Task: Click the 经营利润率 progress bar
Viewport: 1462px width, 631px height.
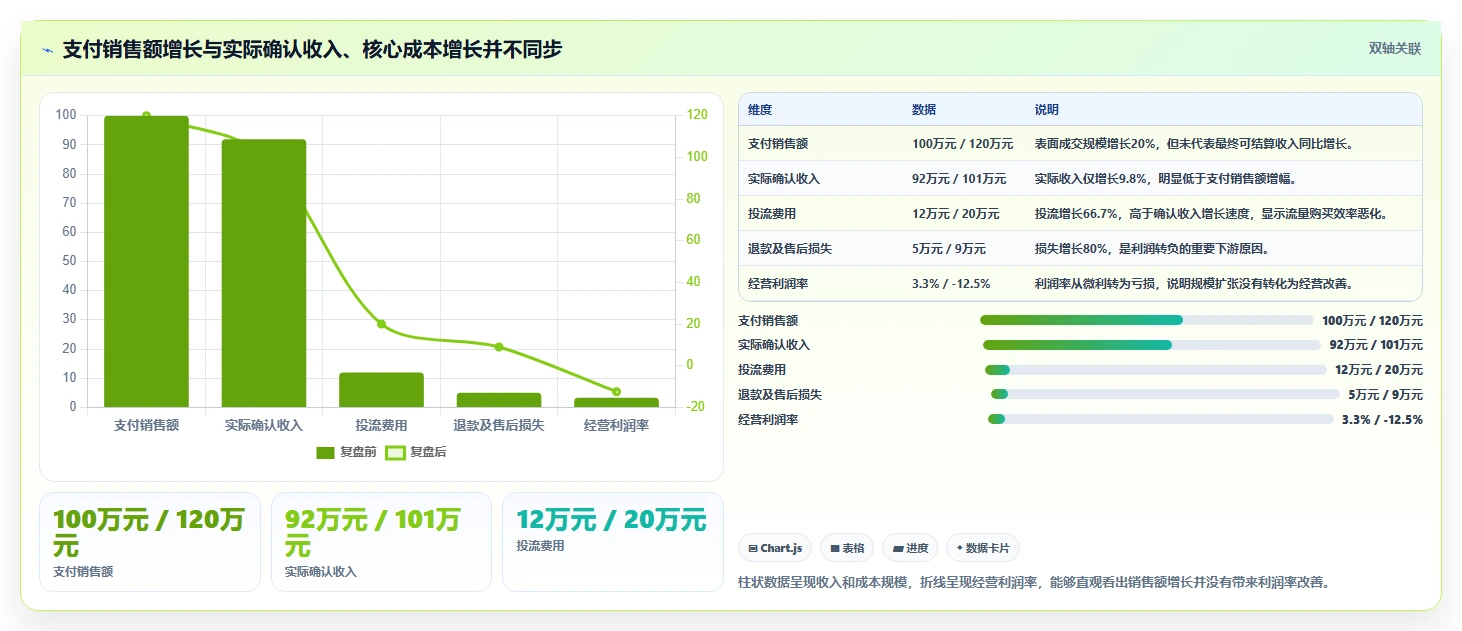Action: (1161, 420)
